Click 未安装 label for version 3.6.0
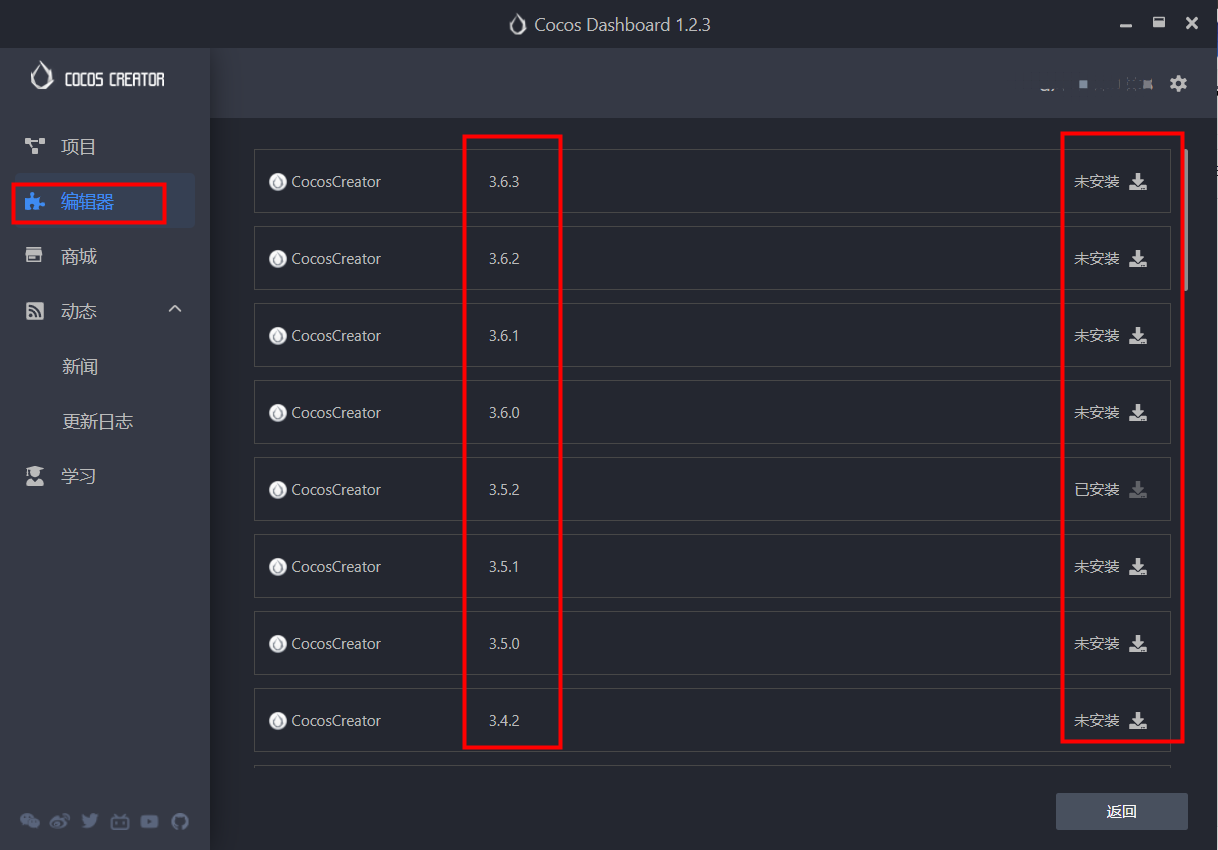This screenshot has width=1218, height=850. click(1097, 413)
